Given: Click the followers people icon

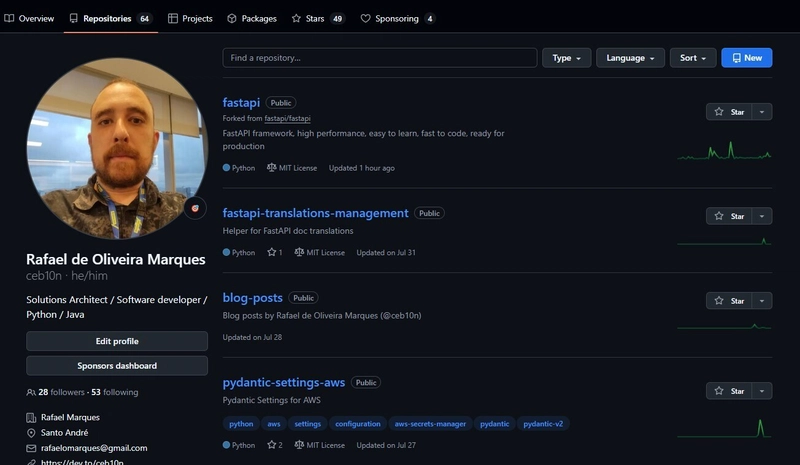Looking at the screenshot, I should click(x=31, y=392).
